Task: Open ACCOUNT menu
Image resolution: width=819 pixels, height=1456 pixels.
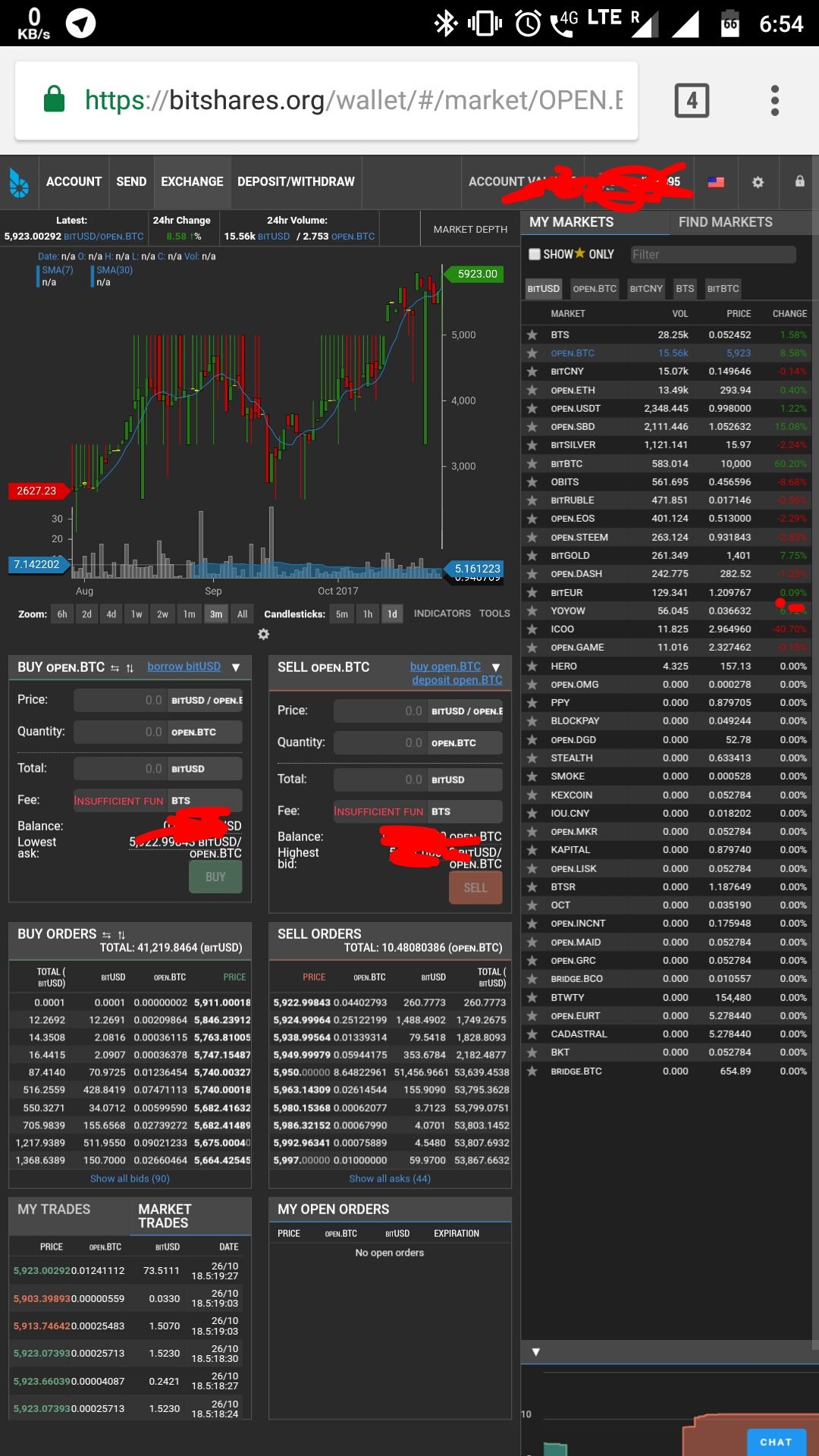Action: coord(74,182)
